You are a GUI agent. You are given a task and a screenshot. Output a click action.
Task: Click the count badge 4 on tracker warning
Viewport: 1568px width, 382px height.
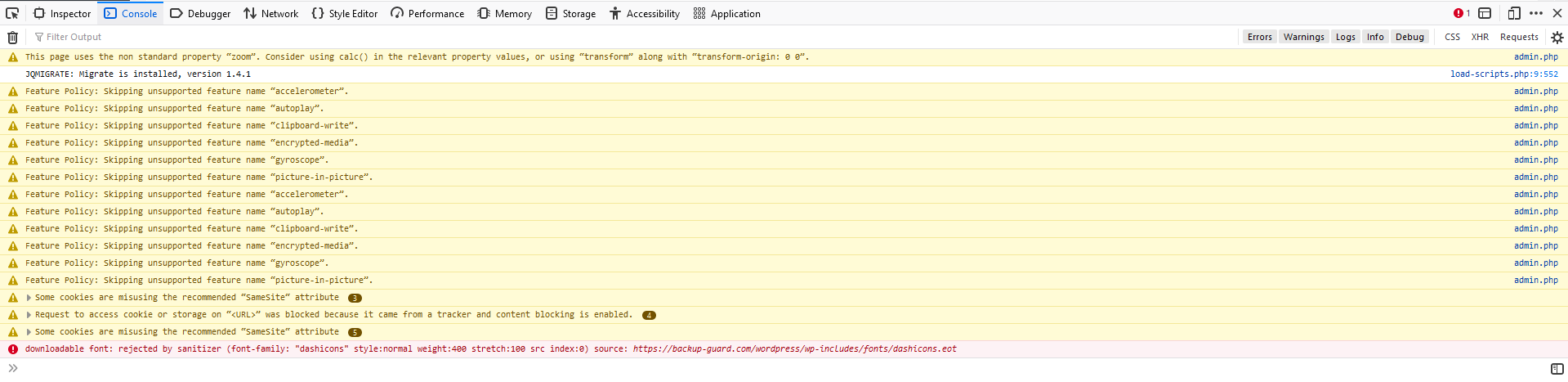pos(649,315)
